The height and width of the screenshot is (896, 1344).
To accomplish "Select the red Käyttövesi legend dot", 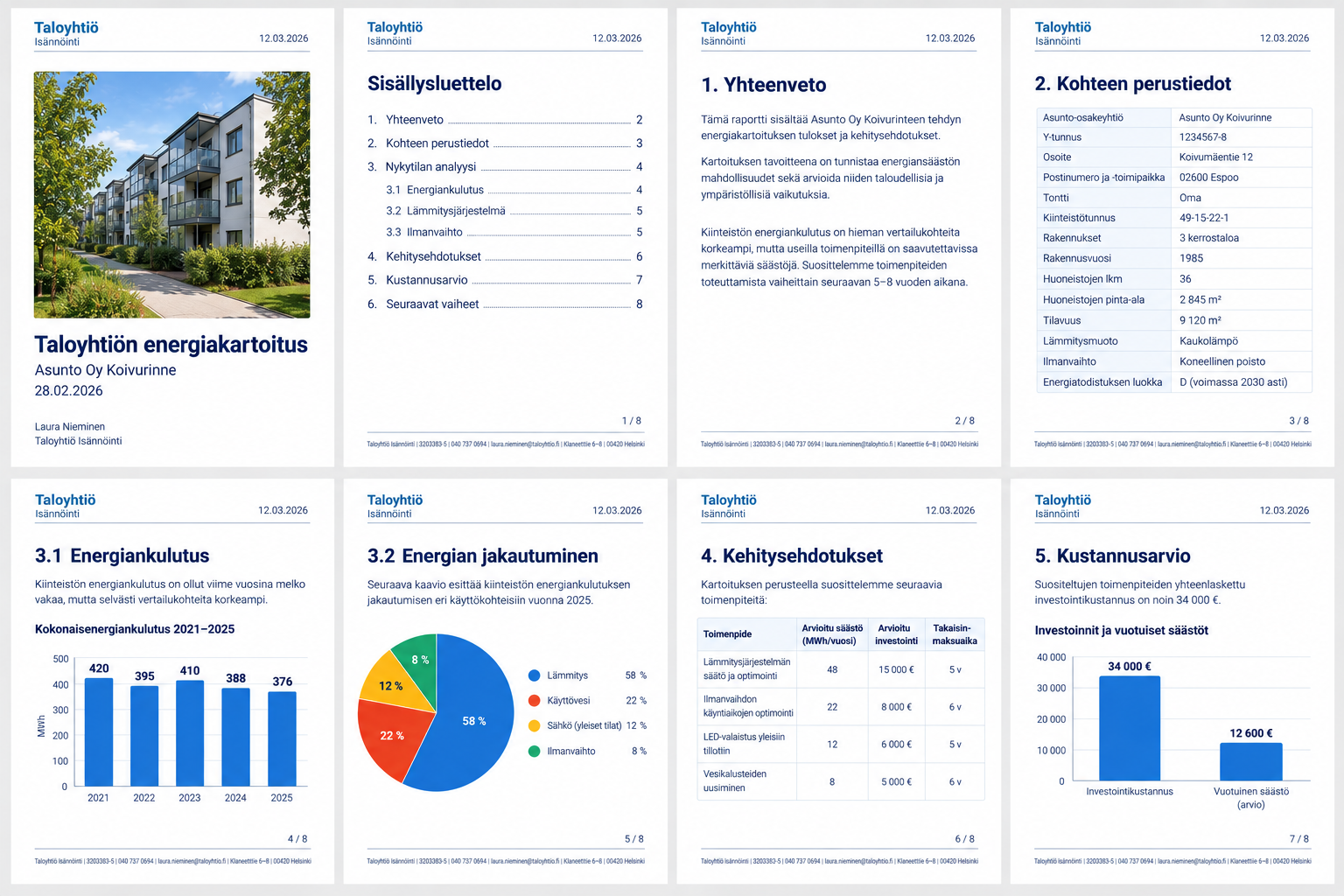I will tap(534, 701).
